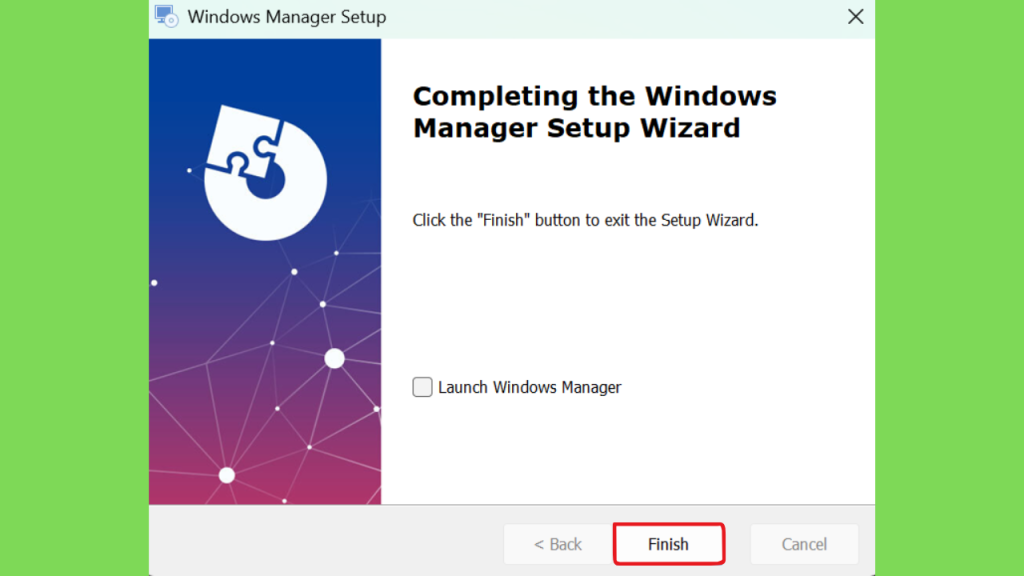Click the "Launch Windows Manager" checkbox label
Image resolution: width=1024 pixels, height=576 pixels.
click(x=529, y=387)
